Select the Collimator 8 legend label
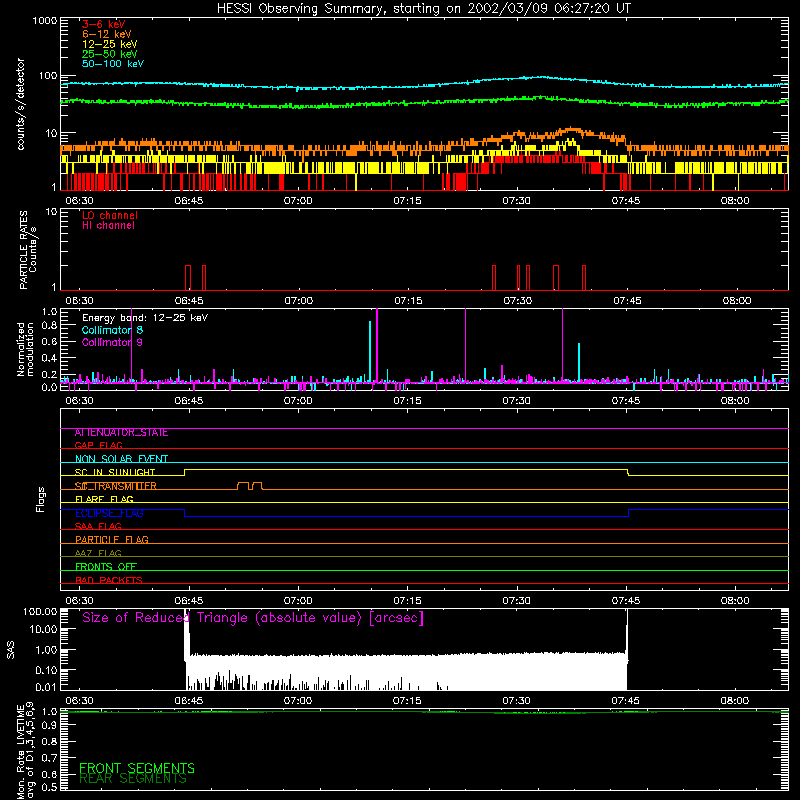Image resolution: width=800 pixels, height=800 pixels. click(x=112, y=330)
